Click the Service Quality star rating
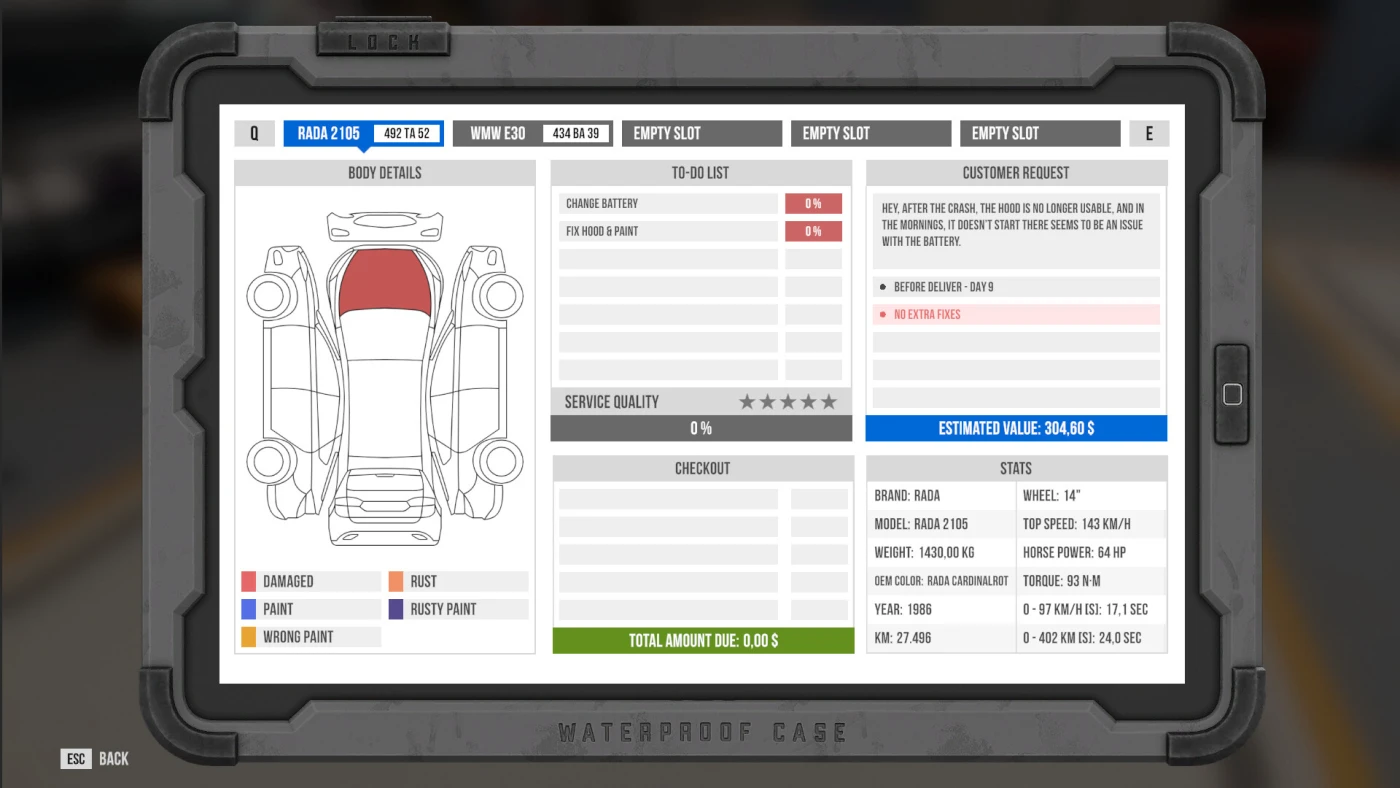 [788, 402]
